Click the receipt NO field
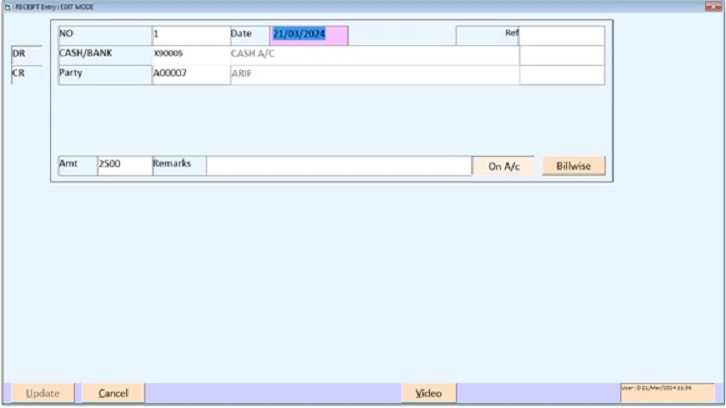 [191, 35]
